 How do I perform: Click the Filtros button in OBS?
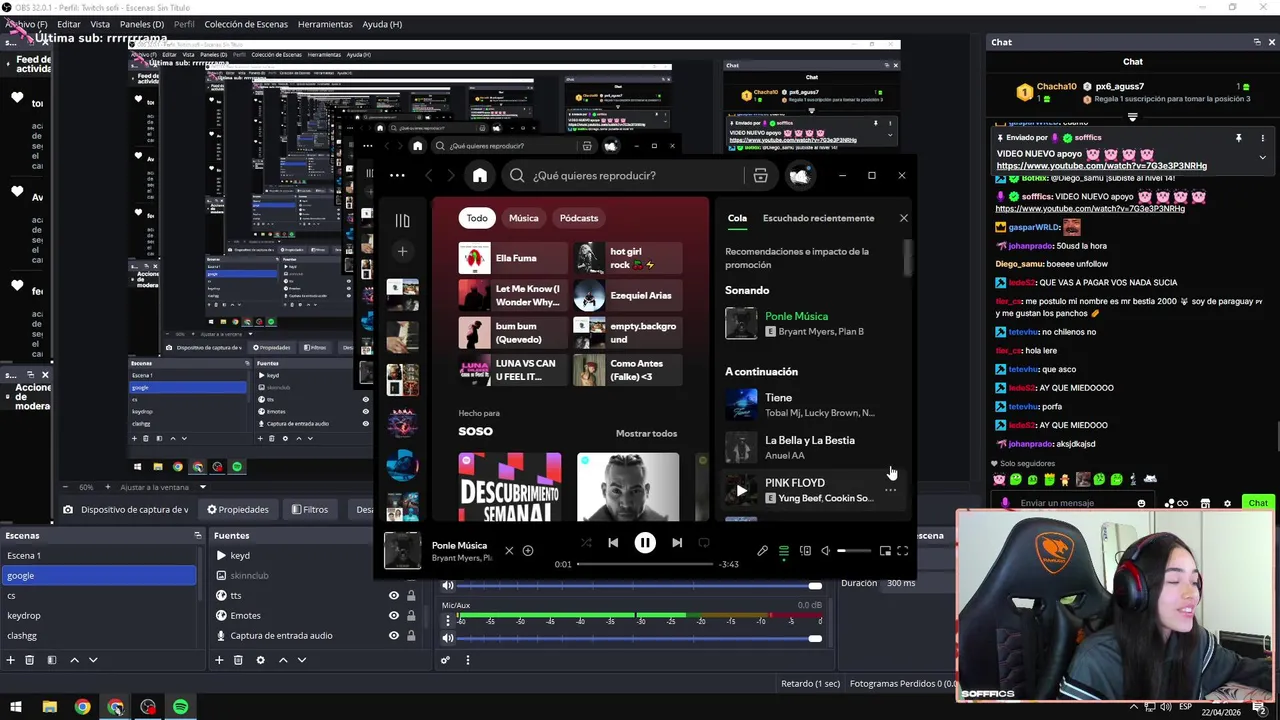coord(310,509)
